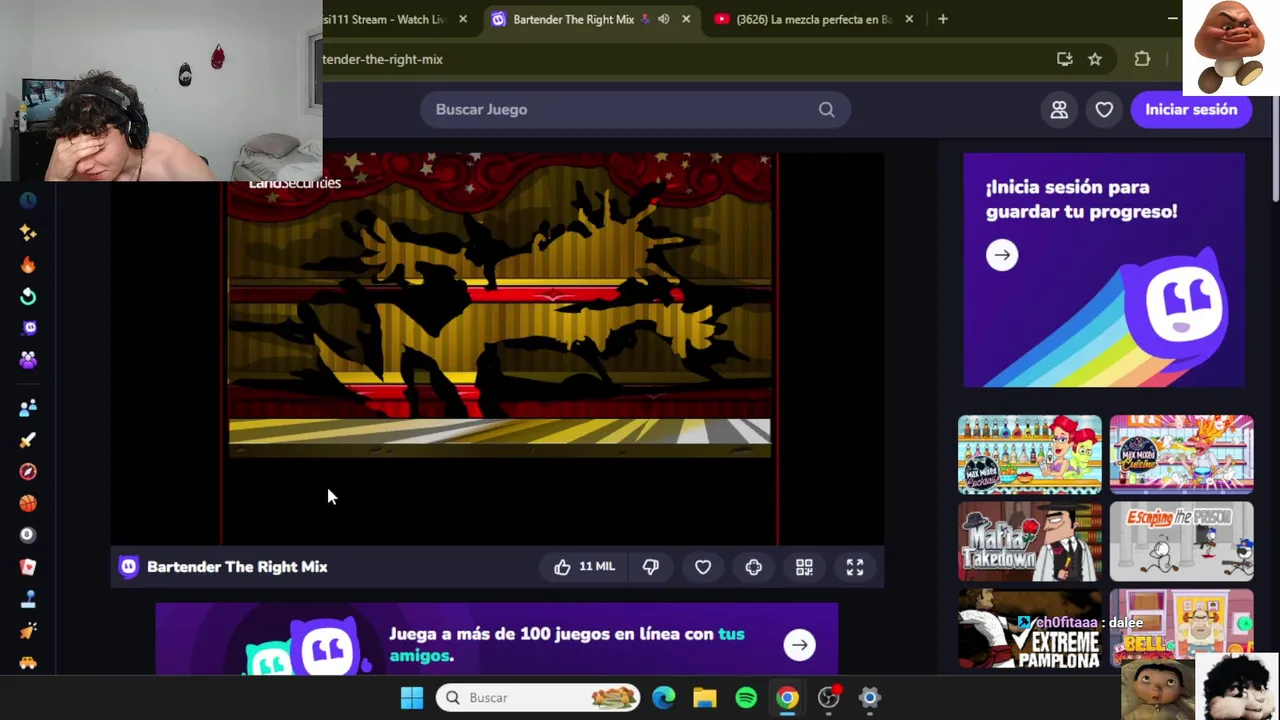Screen dimensions: 1280x720
Task: Bookmark this page with the star icon
Action: [1095, 59]
